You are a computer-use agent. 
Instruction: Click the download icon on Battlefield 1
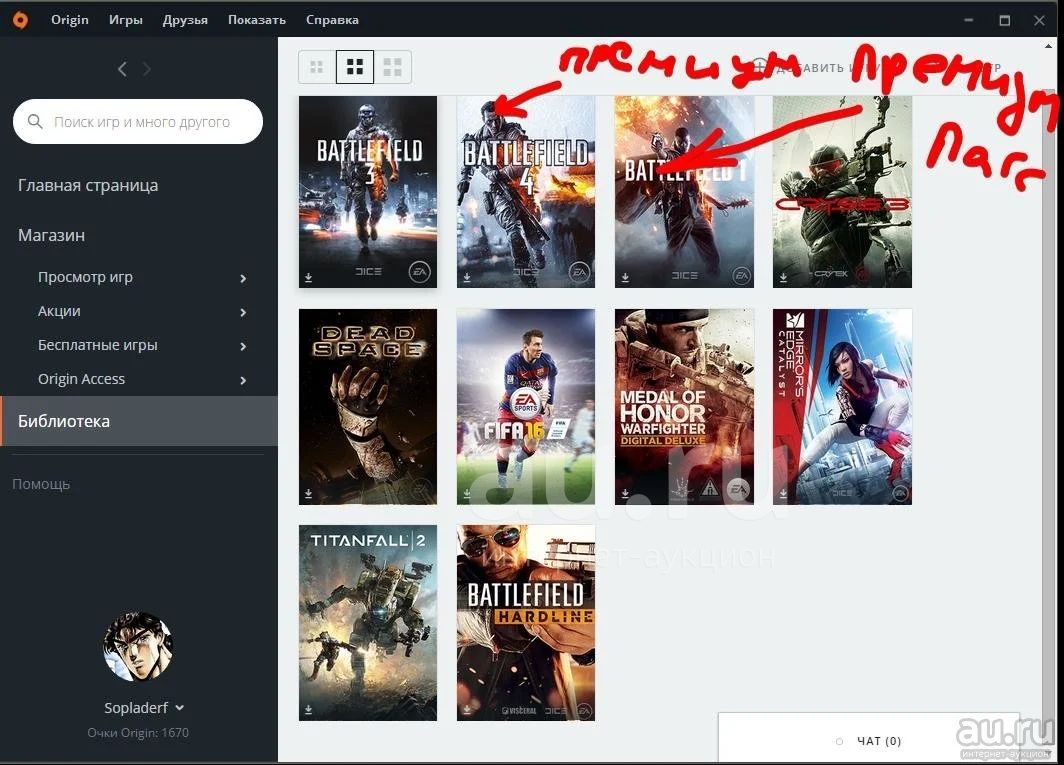(625, 278)
